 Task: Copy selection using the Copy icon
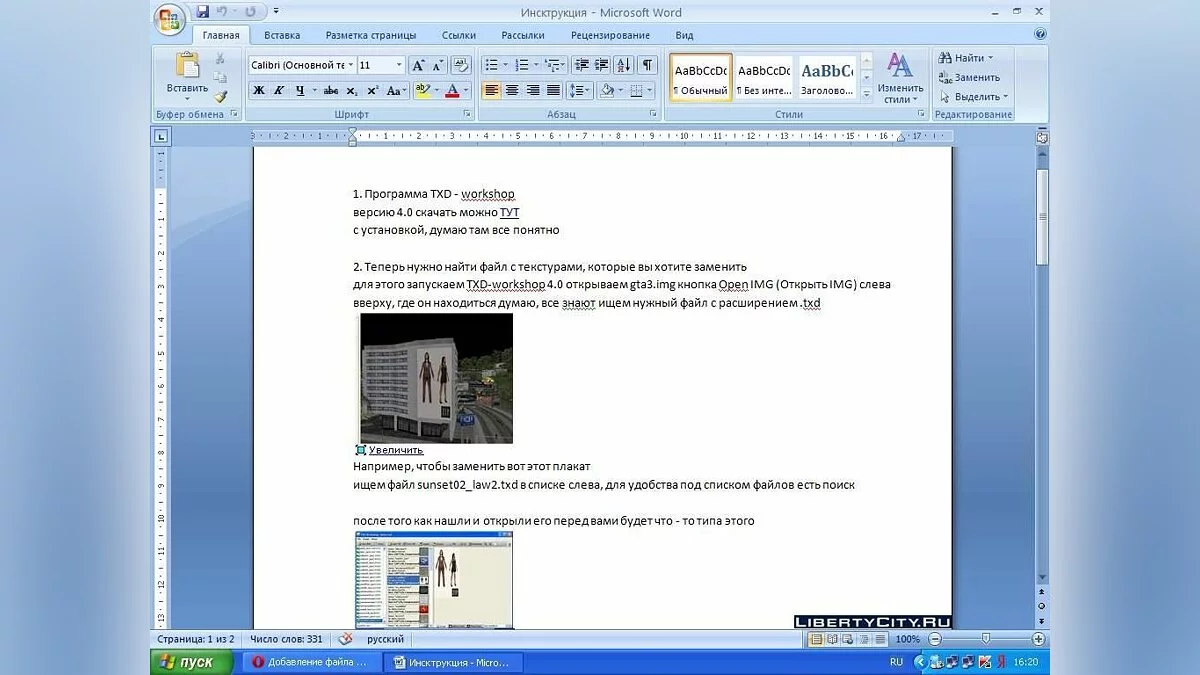point(220,77)
